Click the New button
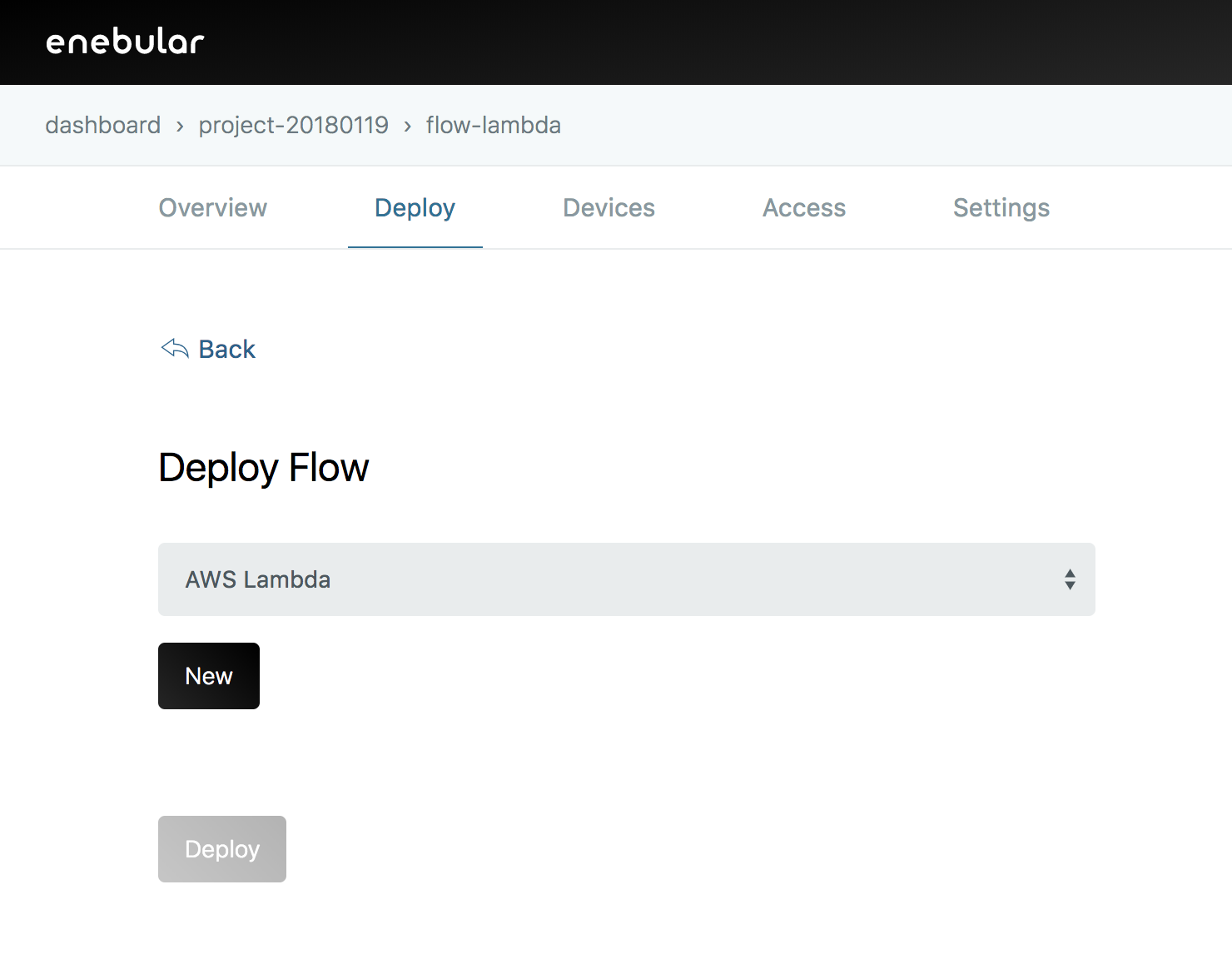The width and height of the screenshot is (1232, 964). (208, 676)
